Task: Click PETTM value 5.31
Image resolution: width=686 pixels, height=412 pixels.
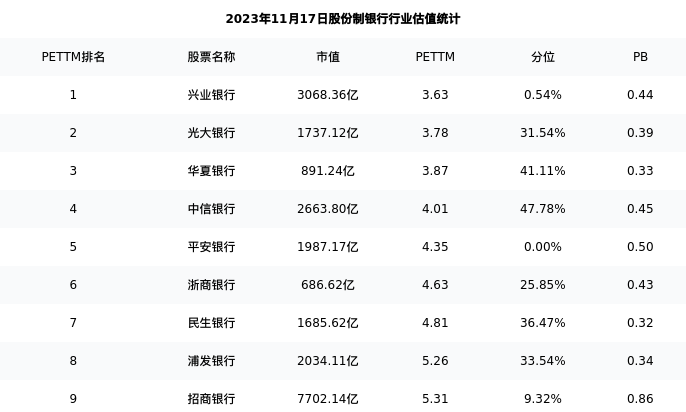Action: pos(435,399)
